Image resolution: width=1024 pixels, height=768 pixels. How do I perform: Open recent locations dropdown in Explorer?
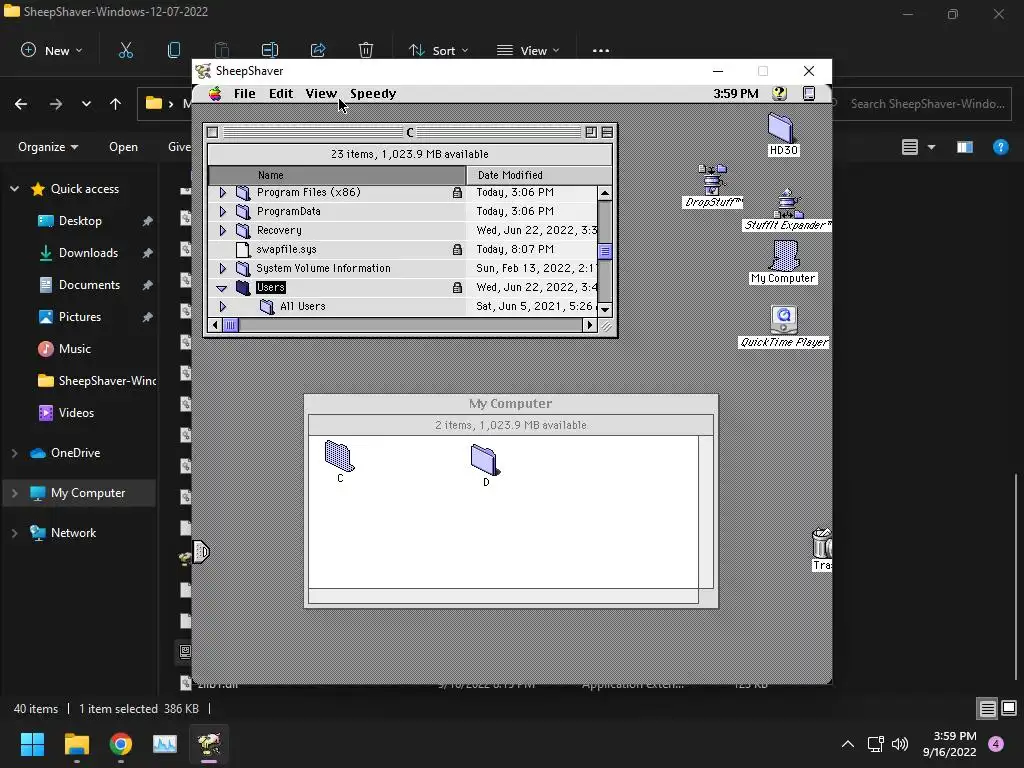pos(86,104)
